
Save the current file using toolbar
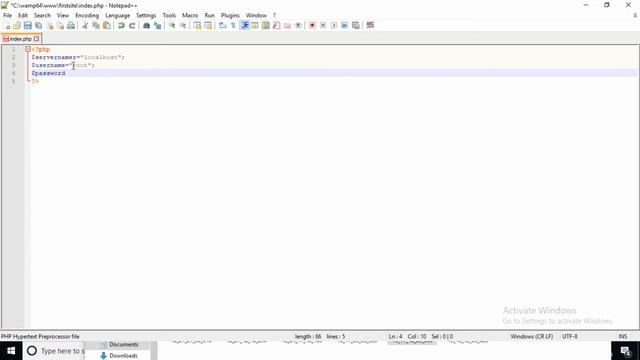27,25
